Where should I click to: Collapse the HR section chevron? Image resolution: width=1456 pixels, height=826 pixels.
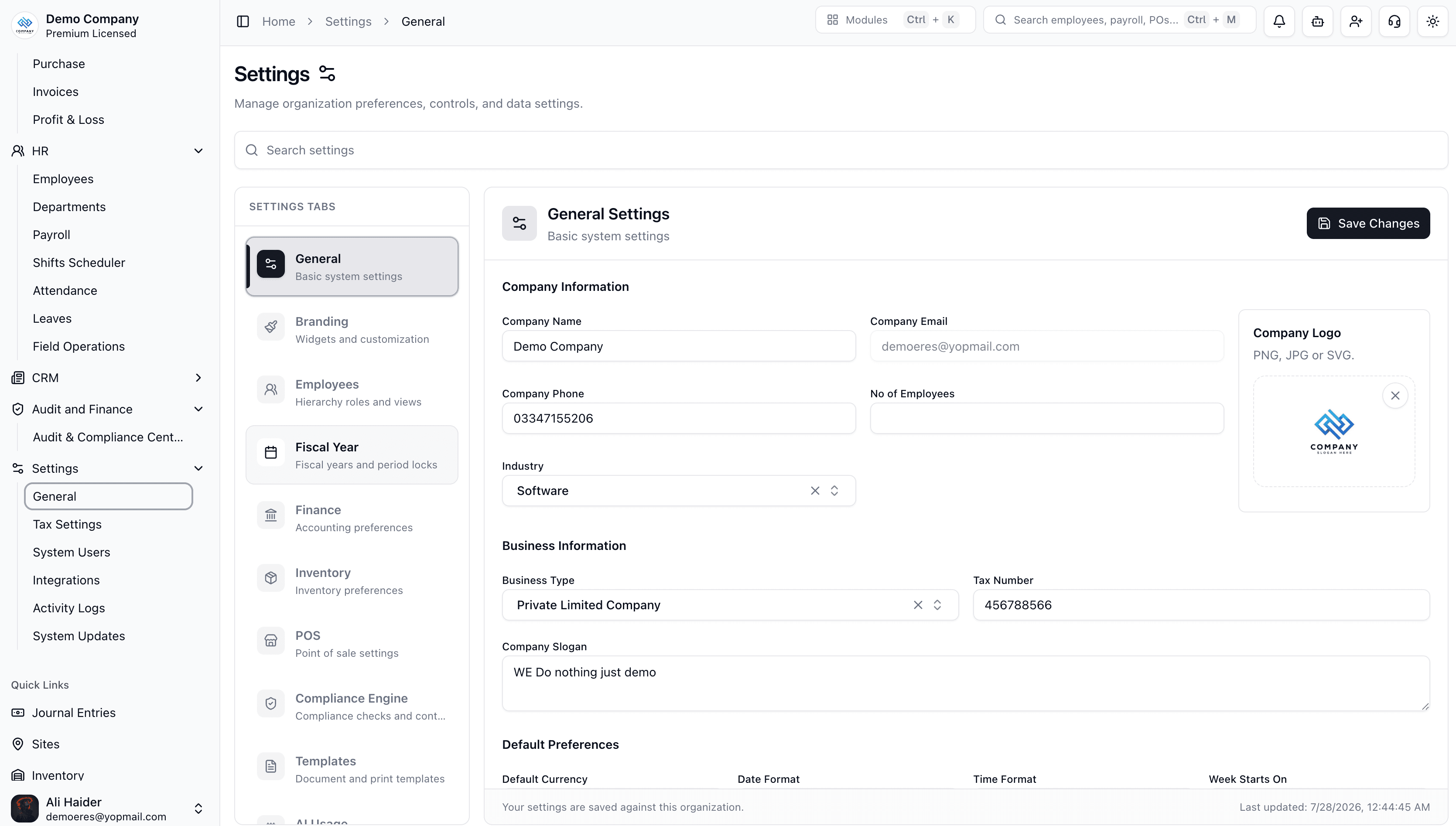click(x=198, y=151)
